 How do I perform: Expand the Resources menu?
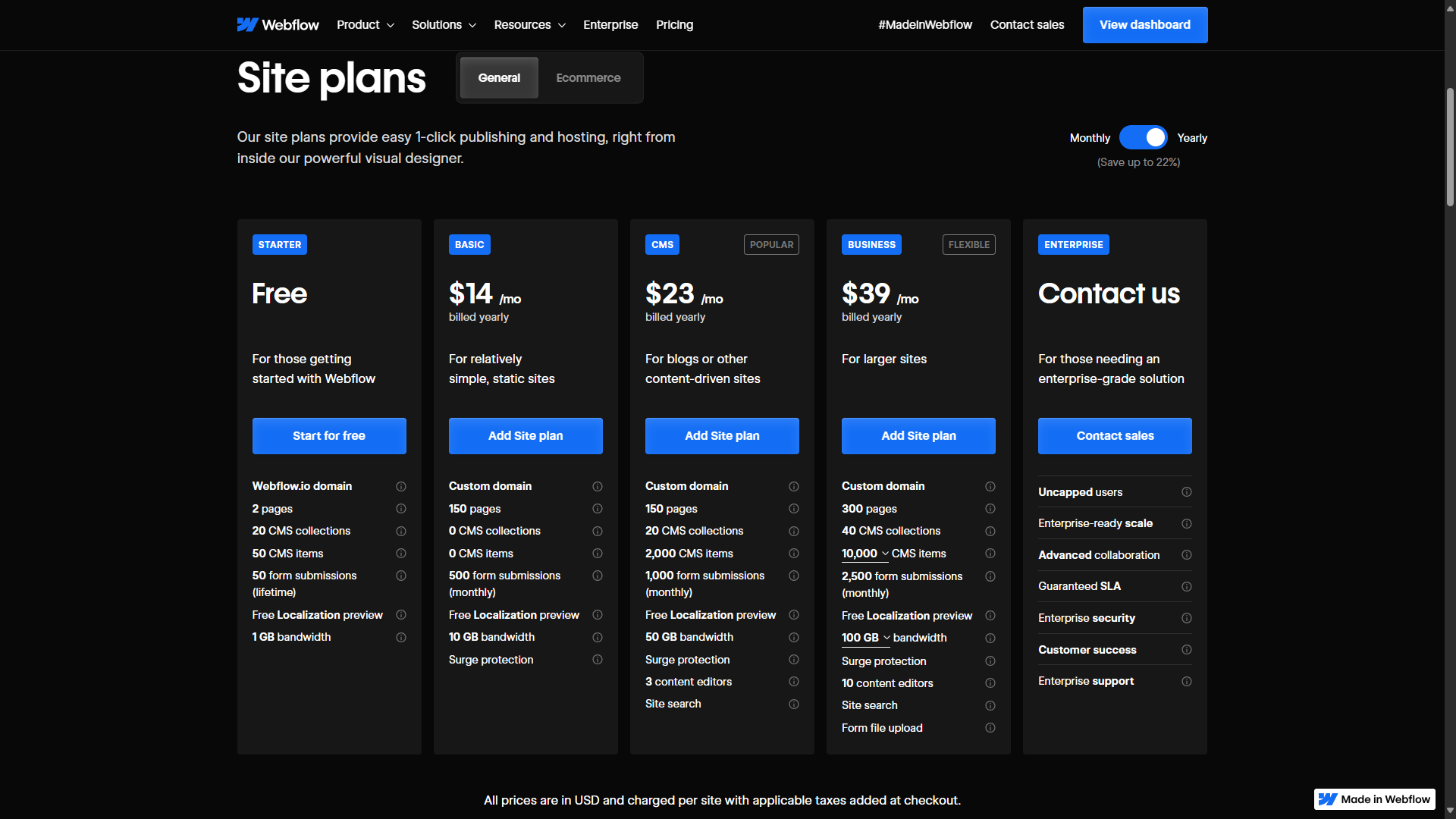pyautogui.click(x=530, y=25)
